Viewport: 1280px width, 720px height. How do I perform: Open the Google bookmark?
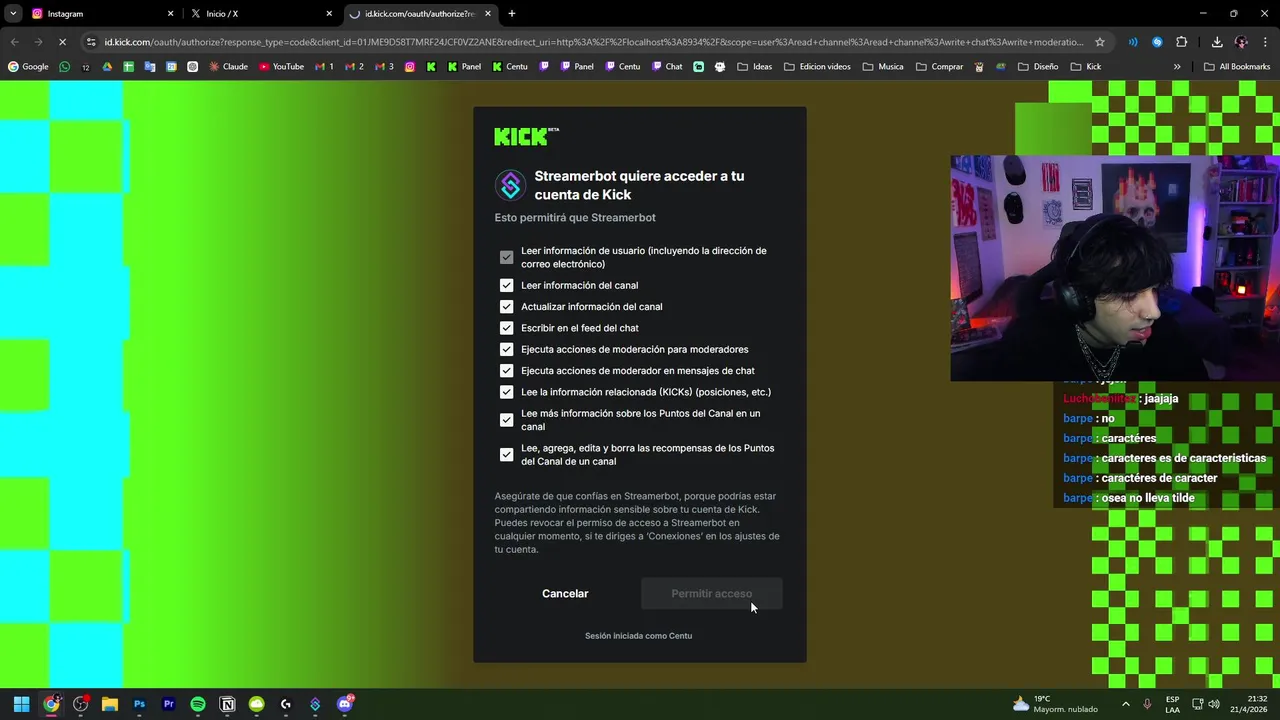[28, 67]
